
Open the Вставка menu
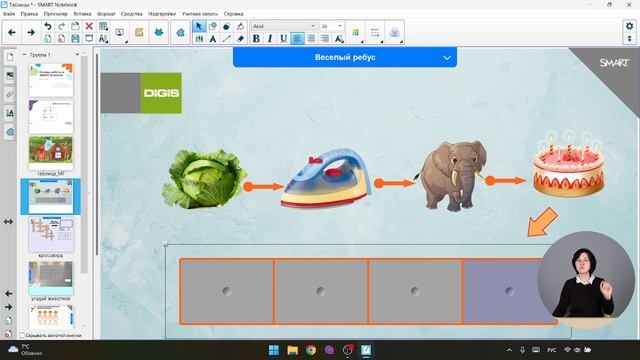[x=82, y=14]
